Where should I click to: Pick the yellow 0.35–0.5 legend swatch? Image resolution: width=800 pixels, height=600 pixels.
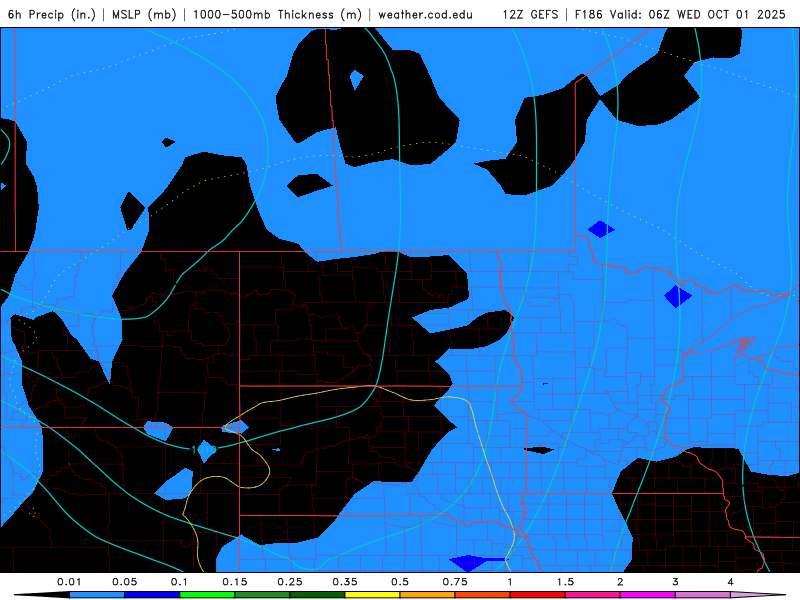[x=372, y=595]
